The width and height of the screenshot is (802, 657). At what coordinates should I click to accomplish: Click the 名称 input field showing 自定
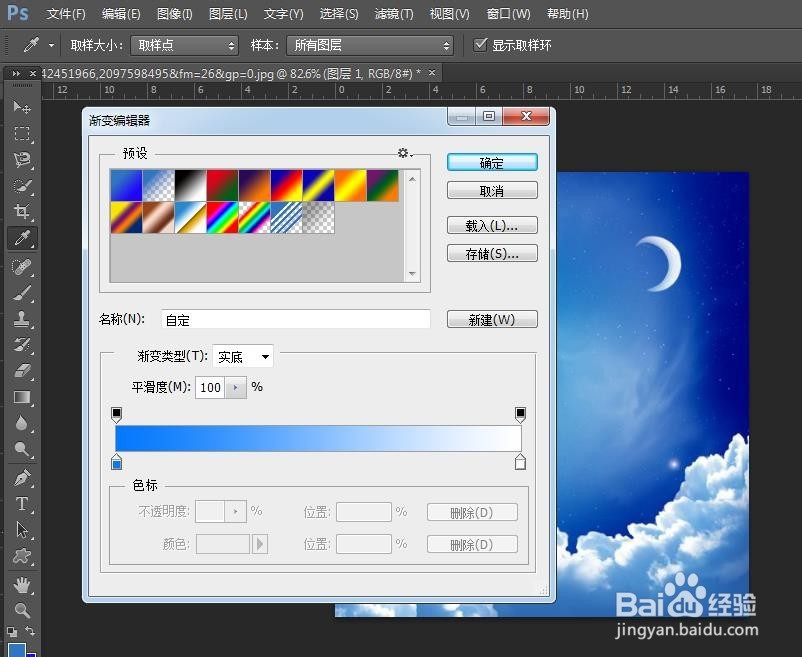[295, 318]
